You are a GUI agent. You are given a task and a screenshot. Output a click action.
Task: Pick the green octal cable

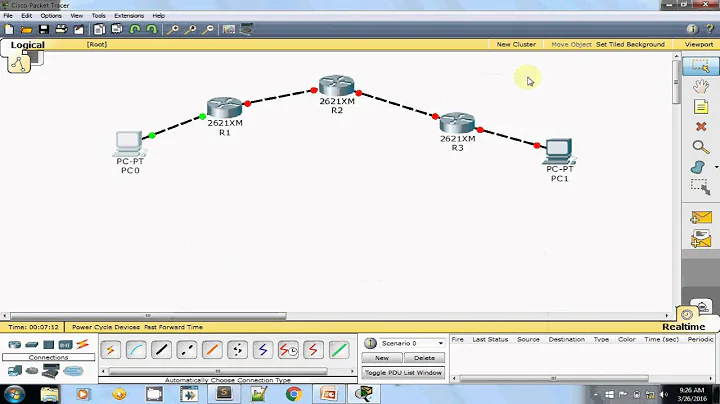tap(339, 350)
